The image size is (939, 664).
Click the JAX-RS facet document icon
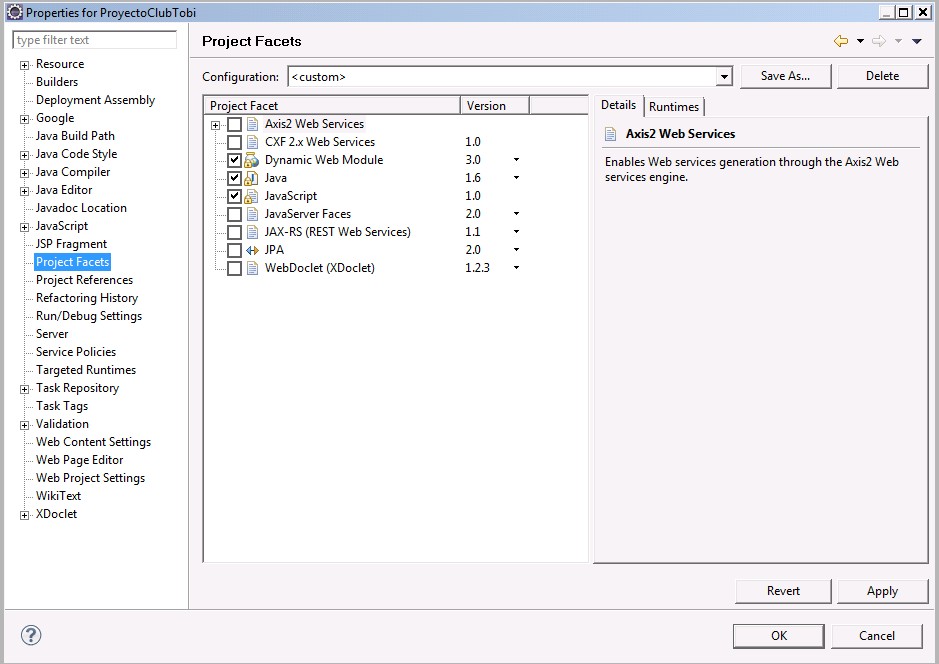[x=252, y=232]
